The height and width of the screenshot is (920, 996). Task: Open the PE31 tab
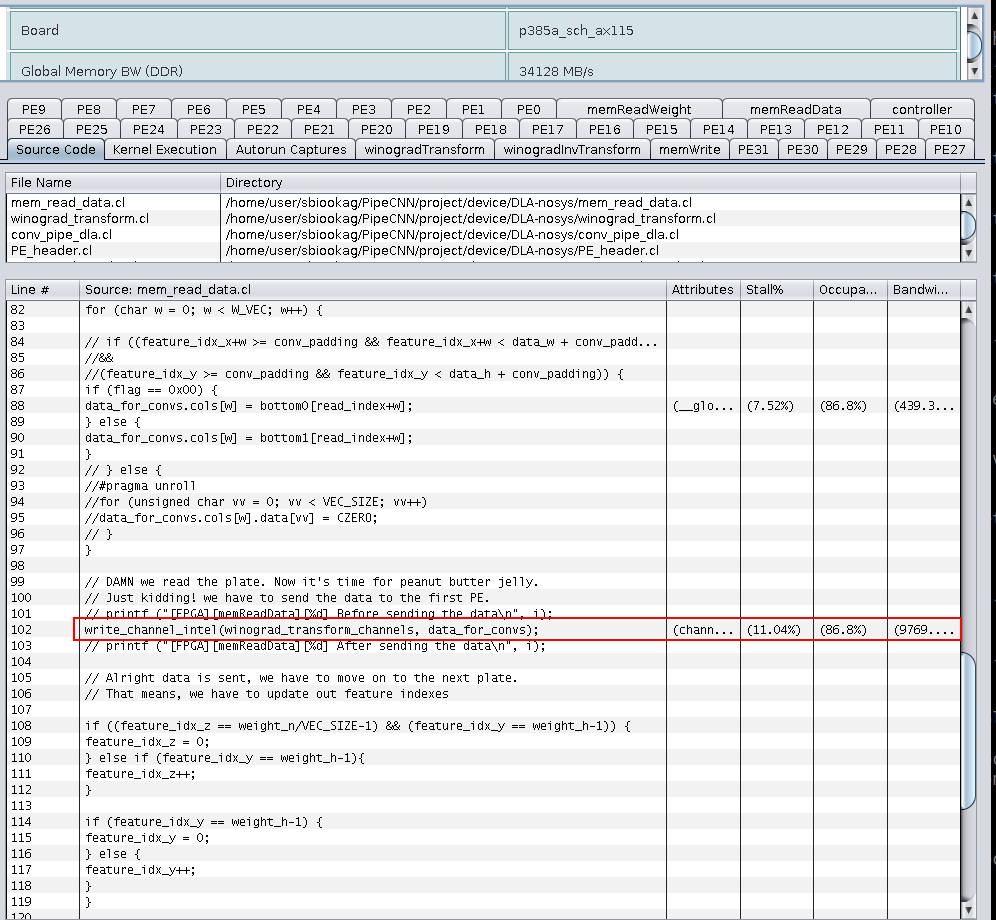tap(753, 149)
